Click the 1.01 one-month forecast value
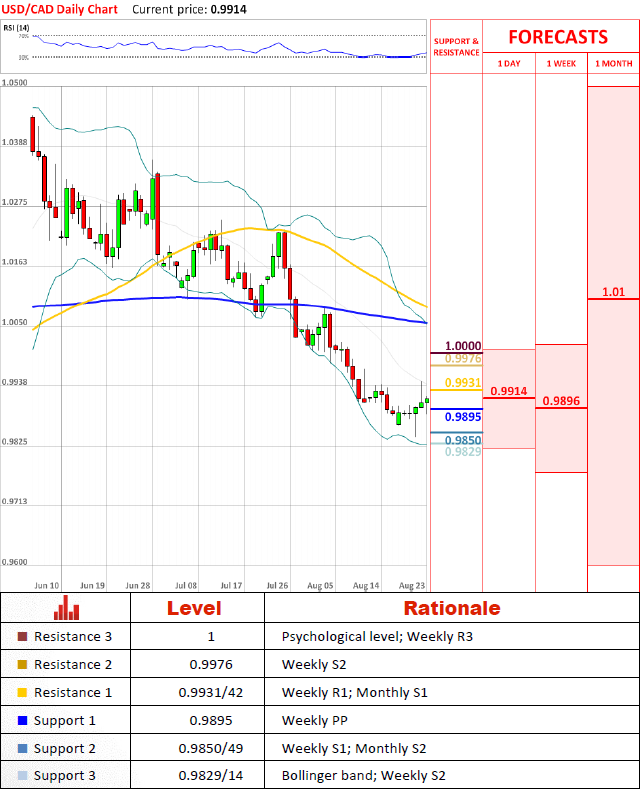The height and width of the screenshot is (789, 640). click(613, 292)
